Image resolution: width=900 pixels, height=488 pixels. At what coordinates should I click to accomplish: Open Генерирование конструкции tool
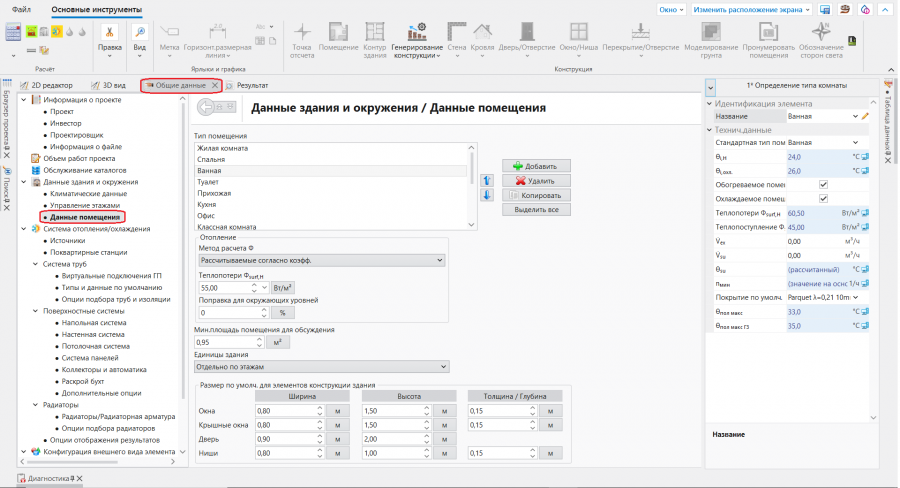point(417,37)
